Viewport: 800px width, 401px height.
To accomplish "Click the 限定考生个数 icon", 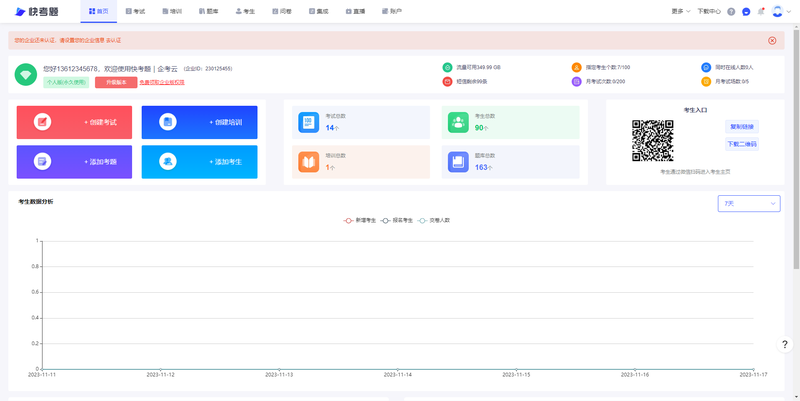I will [577, 67].
